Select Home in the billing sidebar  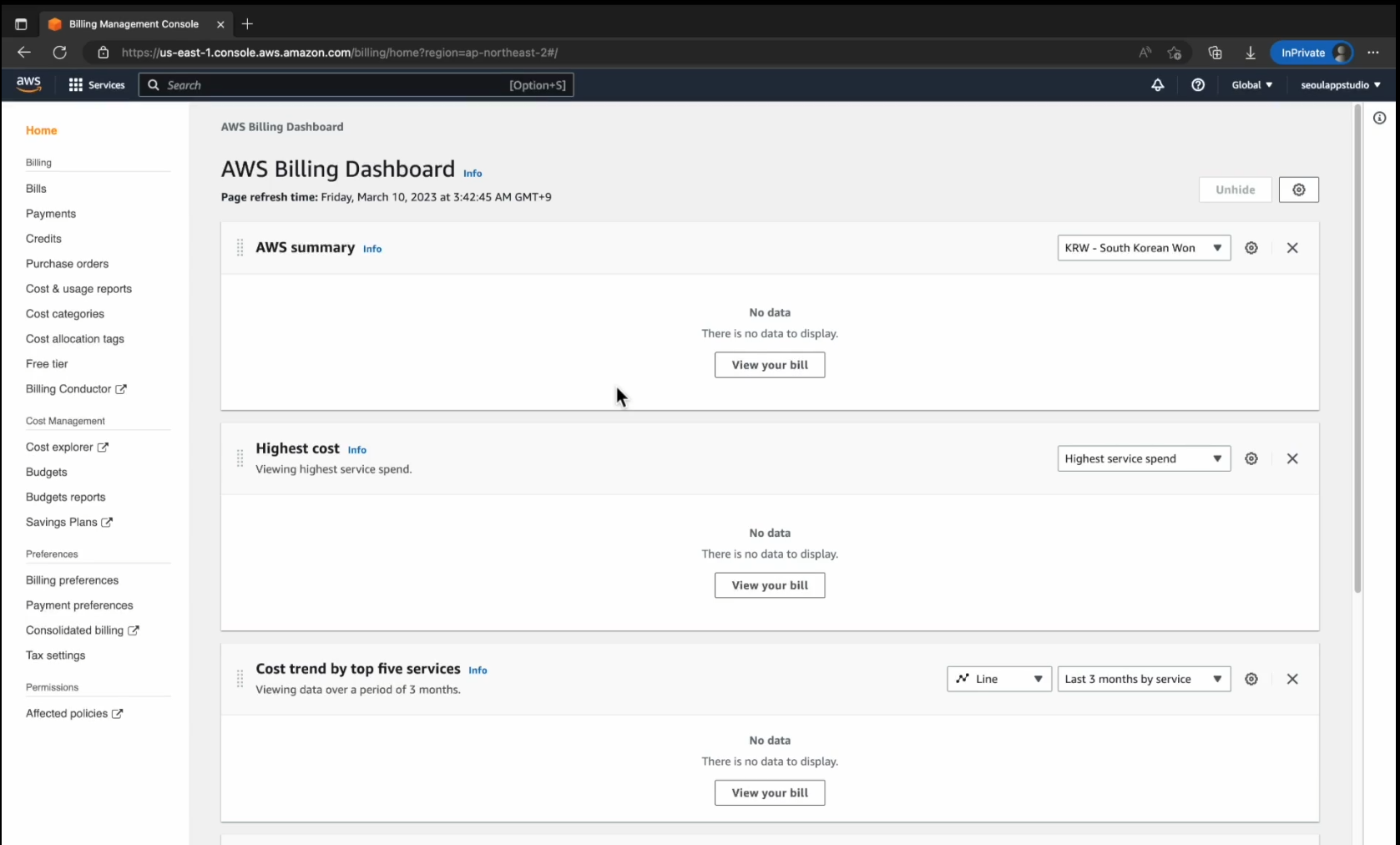[42, 130]
